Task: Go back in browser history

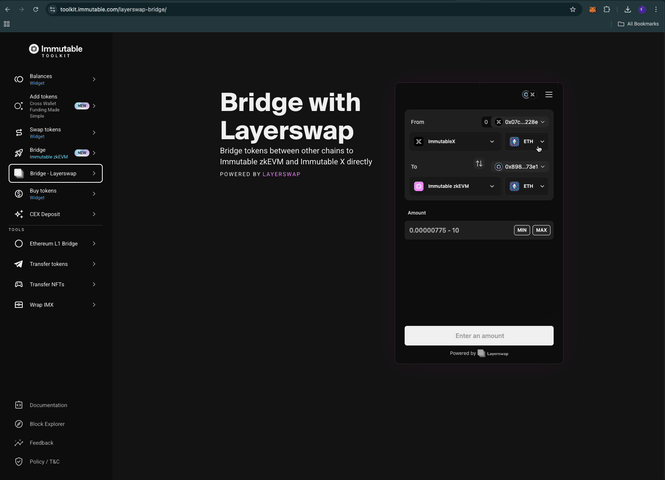Action: click(8, 9)
